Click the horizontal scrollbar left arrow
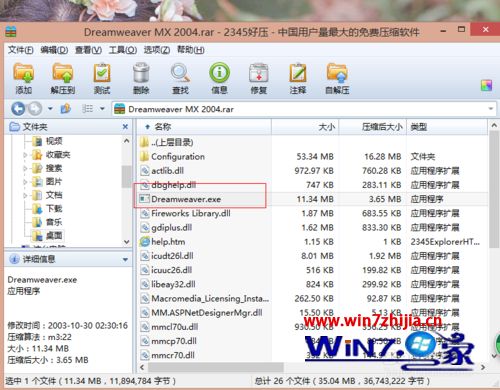The image size is (500, 390). pyautogui.click(x=142, y=367)
